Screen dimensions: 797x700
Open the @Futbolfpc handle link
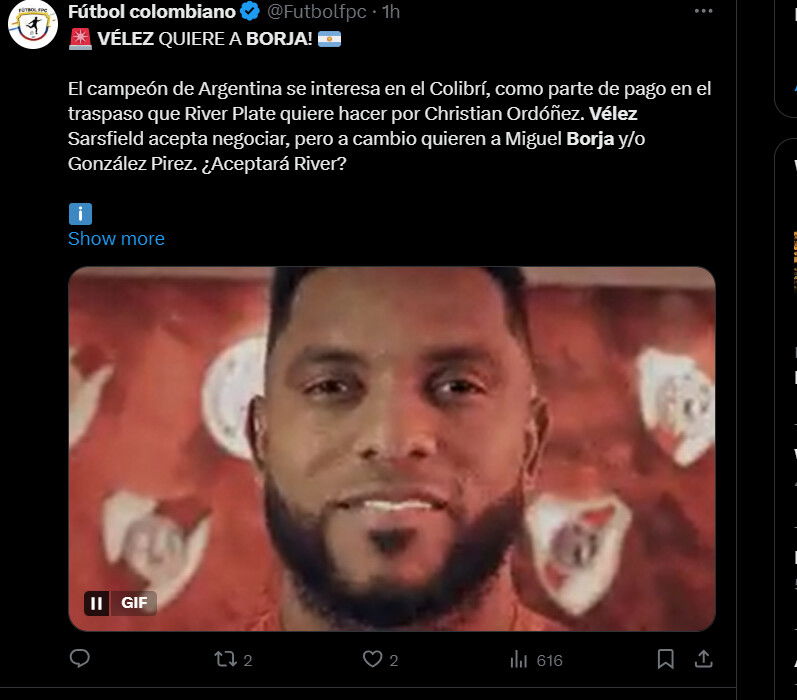click(x=317, y=11)
